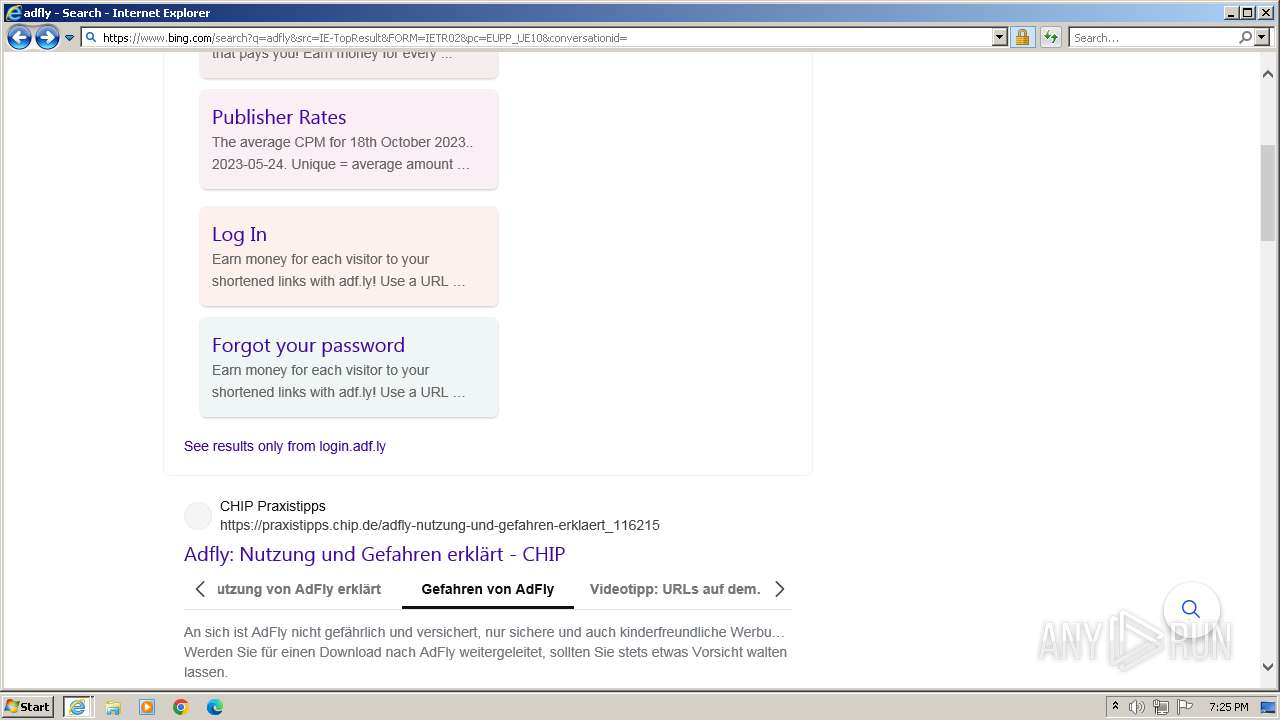Click the Publisher Rates description text
The image size is (1280, 720).
[342, 153]
